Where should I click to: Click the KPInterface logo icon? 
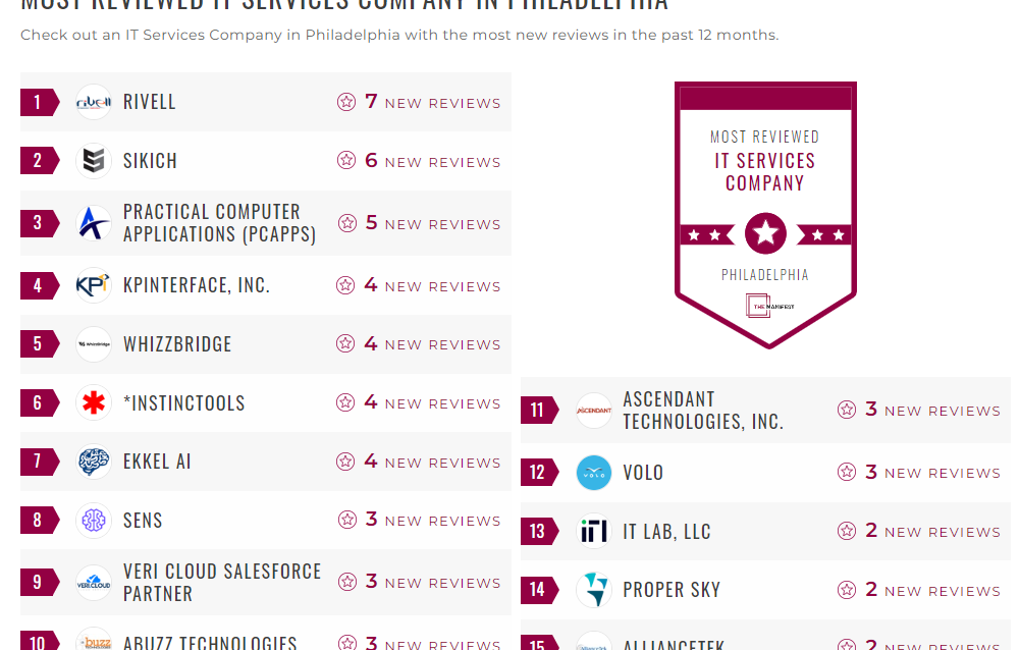click(93, 285)
